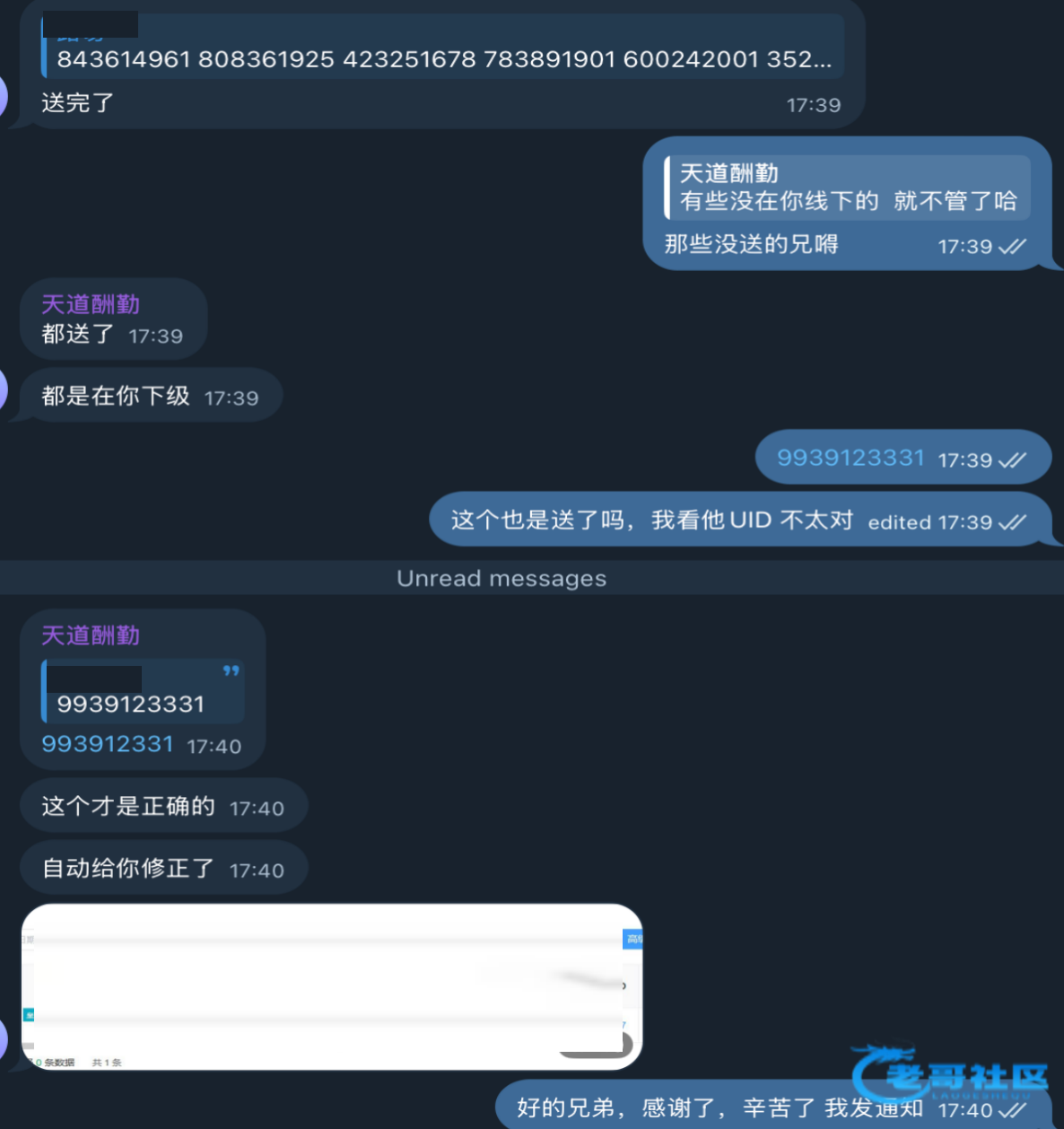Click the read receipt on the edited UID question
Image resolution: width=1064 pixels, height=1129 pixels.
(1012, 522)
